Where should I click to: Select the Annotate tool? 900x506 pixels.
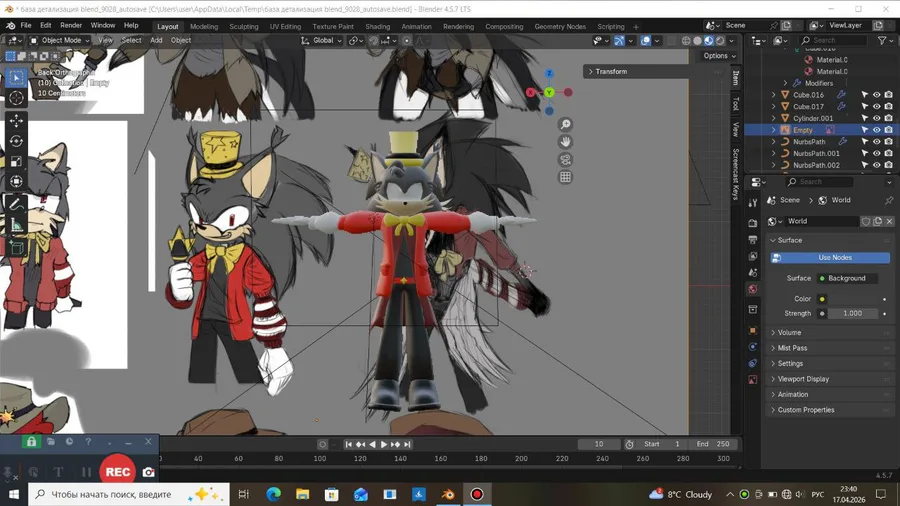point(16,204)
